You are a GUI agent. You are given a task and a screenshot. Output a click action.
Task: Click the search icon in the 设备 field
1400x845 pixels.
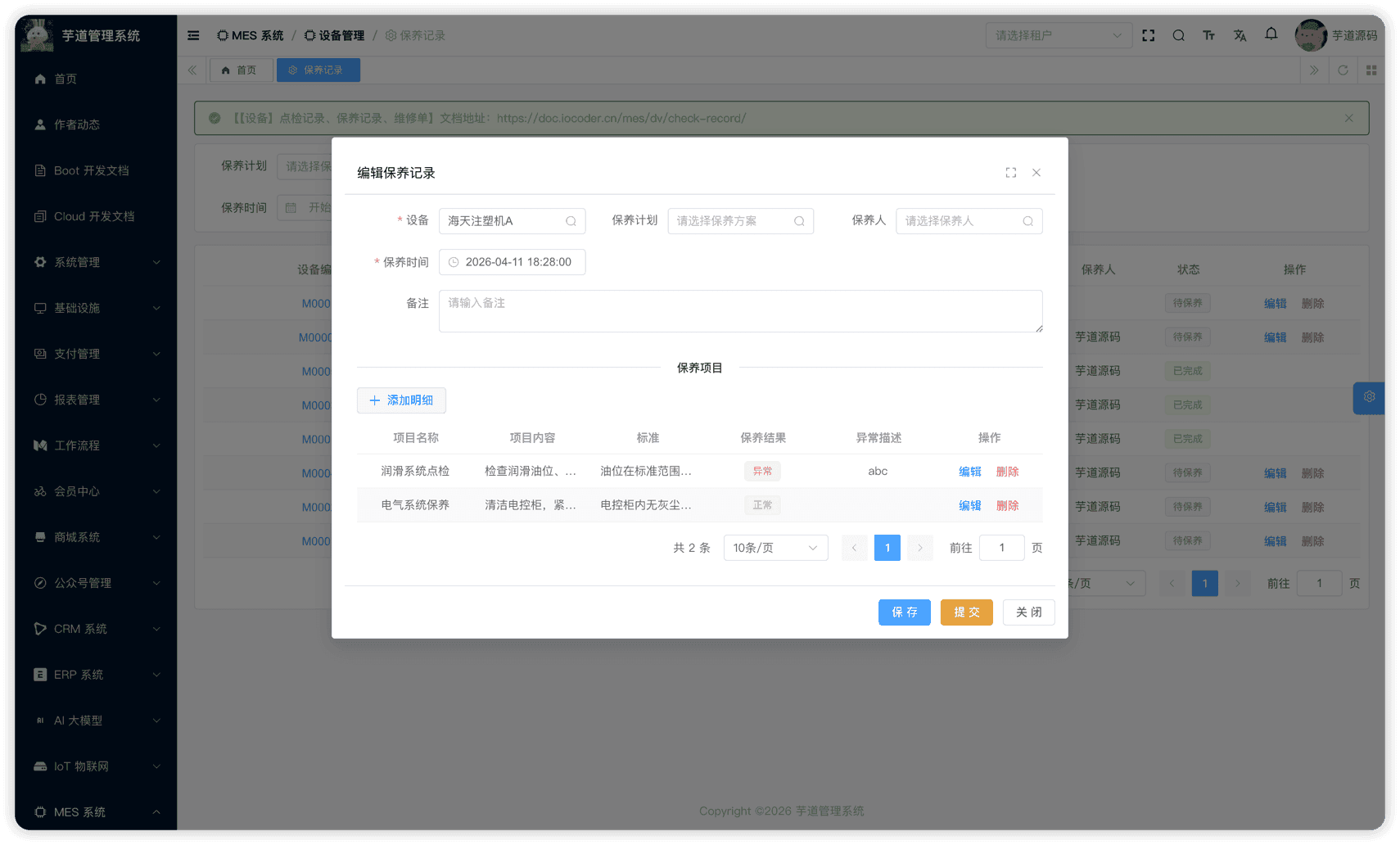tap(571, 221)
